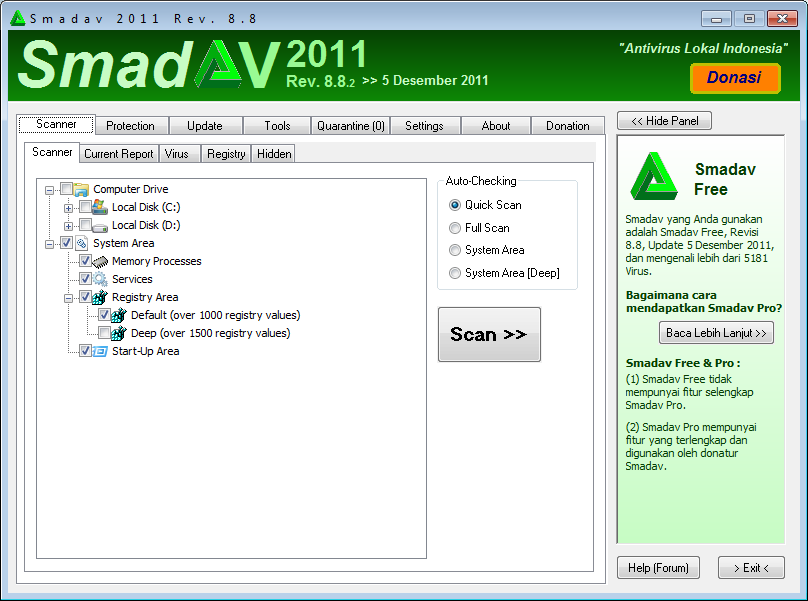Click the Memory Processes chip icon
Image resolution: width=808 pixels, height=601 pixels.
(x=100, y=261)
